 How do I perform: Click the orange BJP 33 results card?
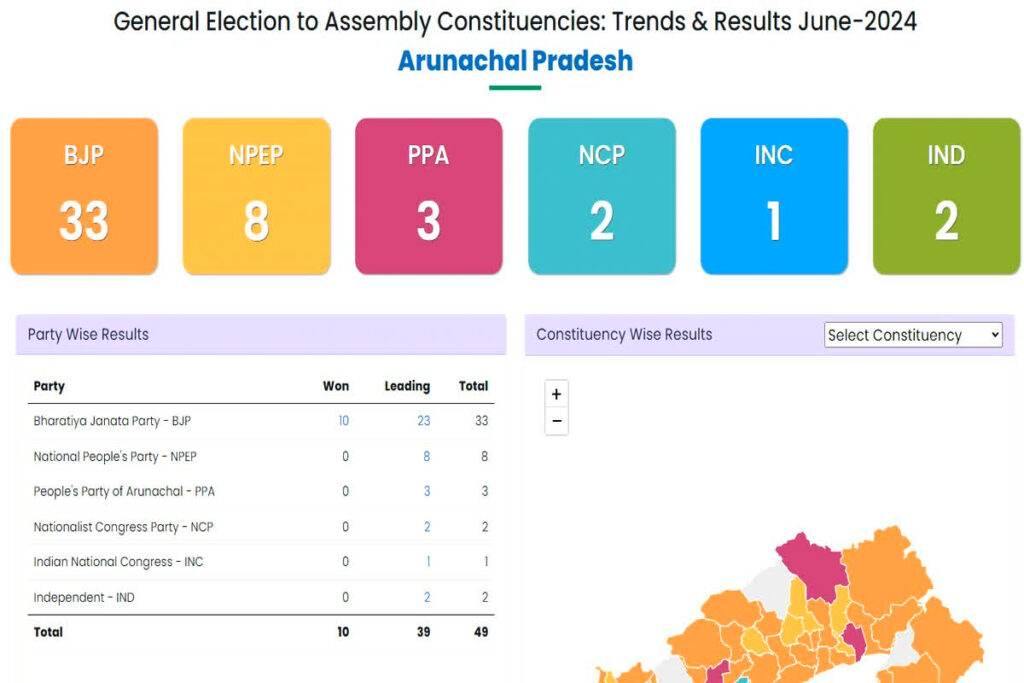tap(84, 195)
